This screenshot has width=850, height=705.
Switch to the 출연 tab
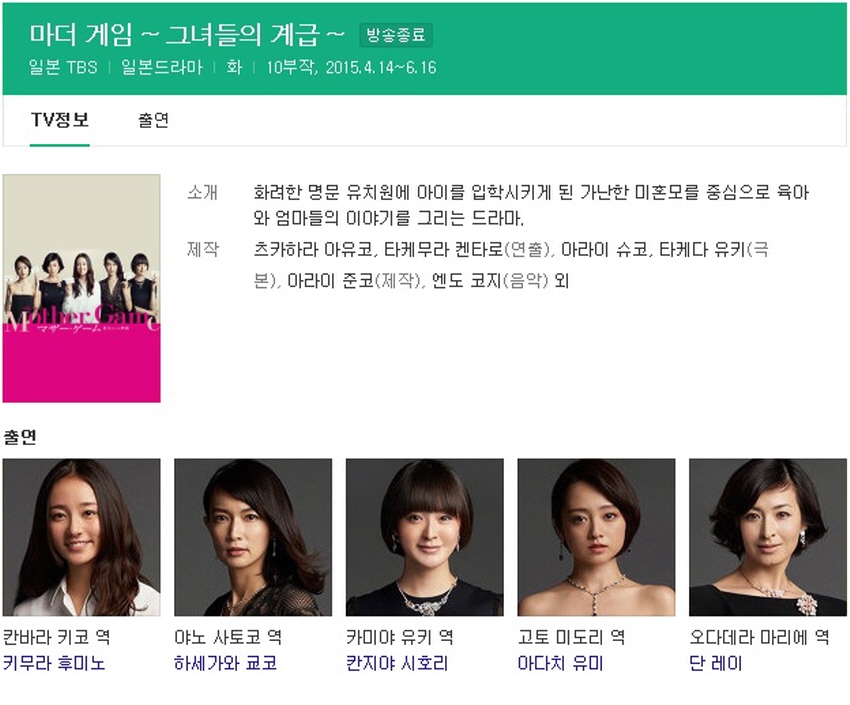pos(153,120)
